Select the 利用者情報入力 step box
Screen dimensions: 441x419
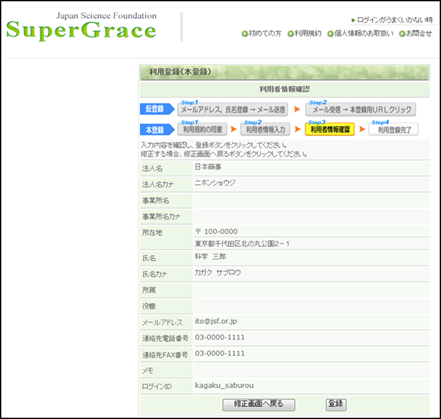265,130
